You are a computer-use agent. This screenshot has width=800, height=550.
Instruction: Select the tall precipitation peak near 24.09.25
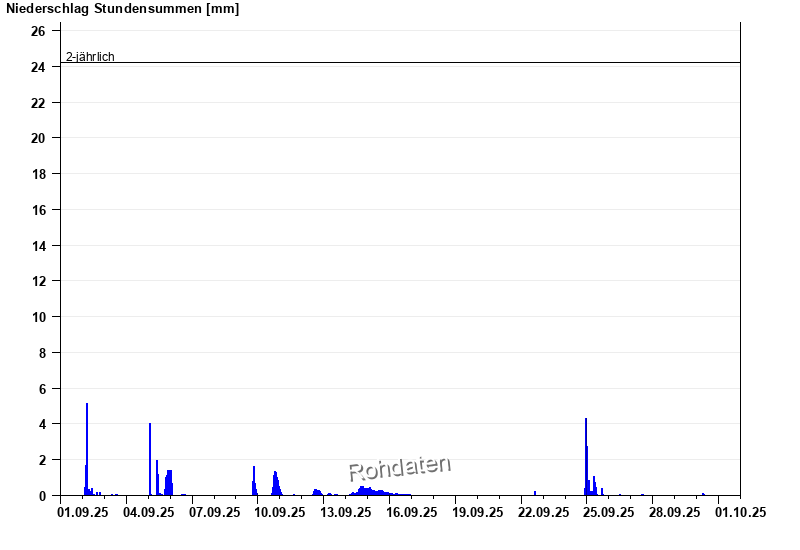click(586, 457)
